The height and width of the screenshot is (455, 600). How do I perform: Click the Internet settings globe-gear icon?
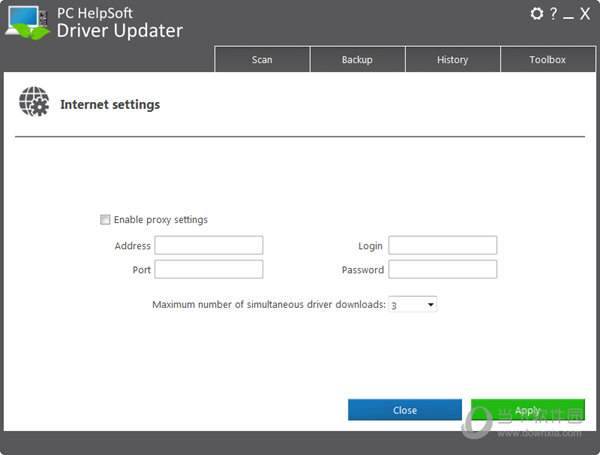(x=34, y=101)
